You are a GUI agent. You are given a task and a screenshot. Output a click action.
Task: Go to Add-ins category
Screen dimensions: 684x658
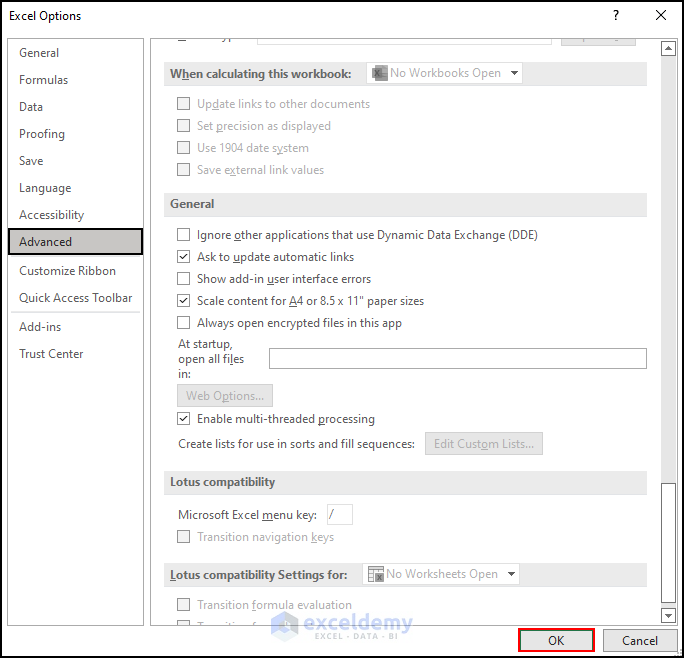pyautogui.click(x=40, y=327)
